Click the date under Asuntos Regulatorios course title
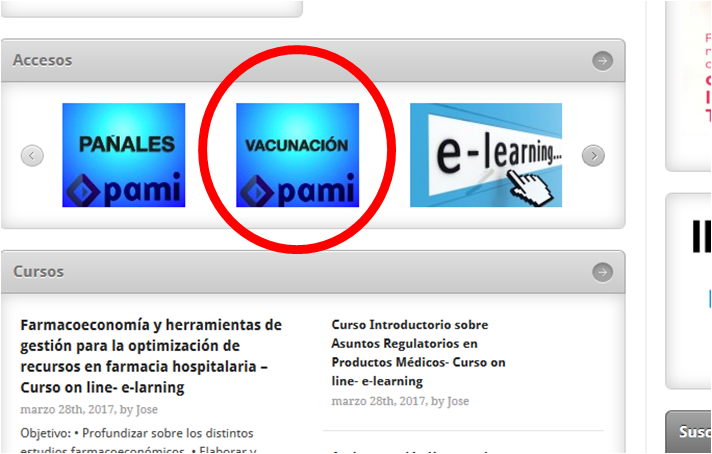 tap(400, 401)
